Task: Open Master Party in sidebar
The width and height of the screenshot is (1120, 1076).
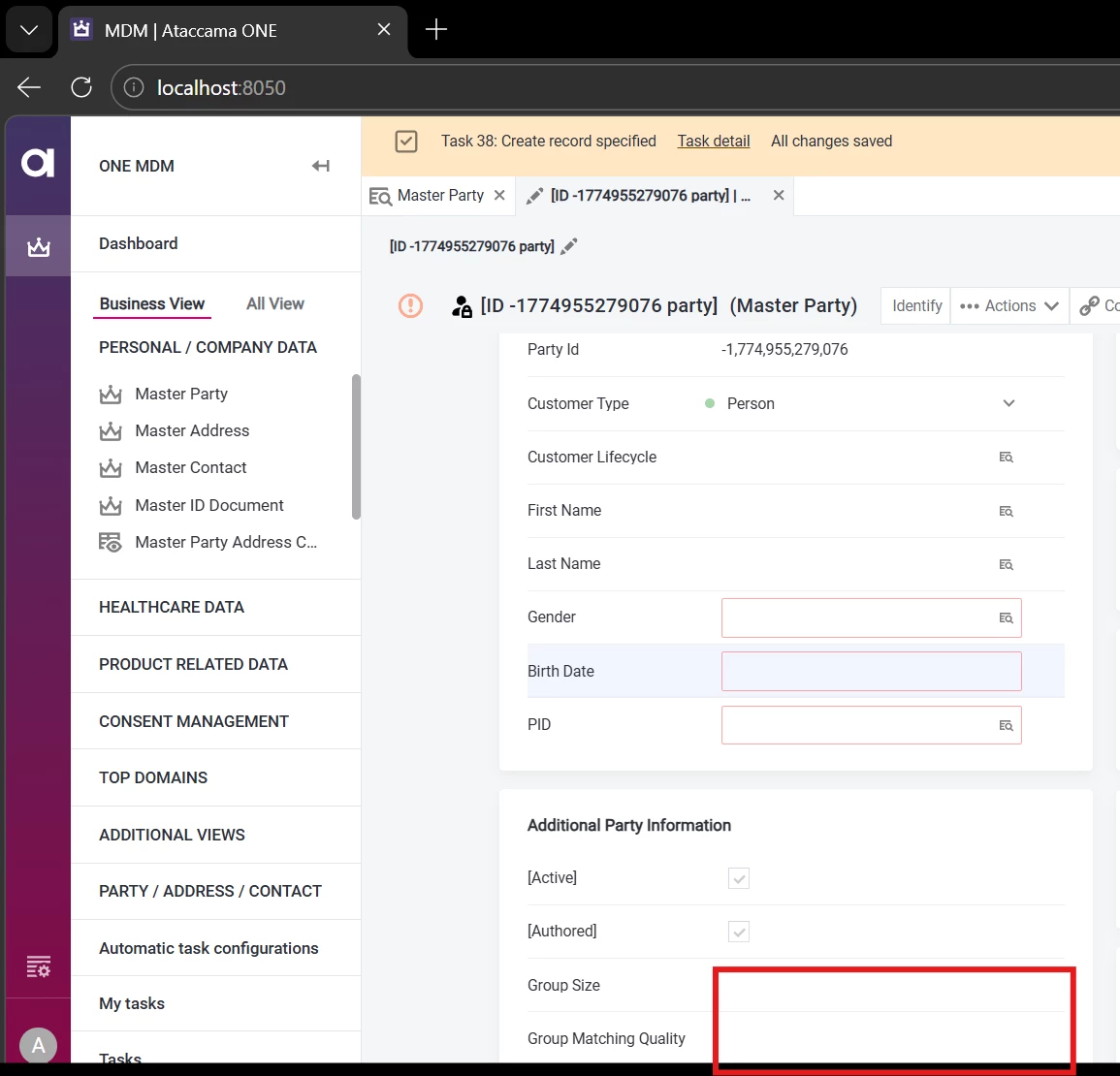Action: click(x=181, y=395)
